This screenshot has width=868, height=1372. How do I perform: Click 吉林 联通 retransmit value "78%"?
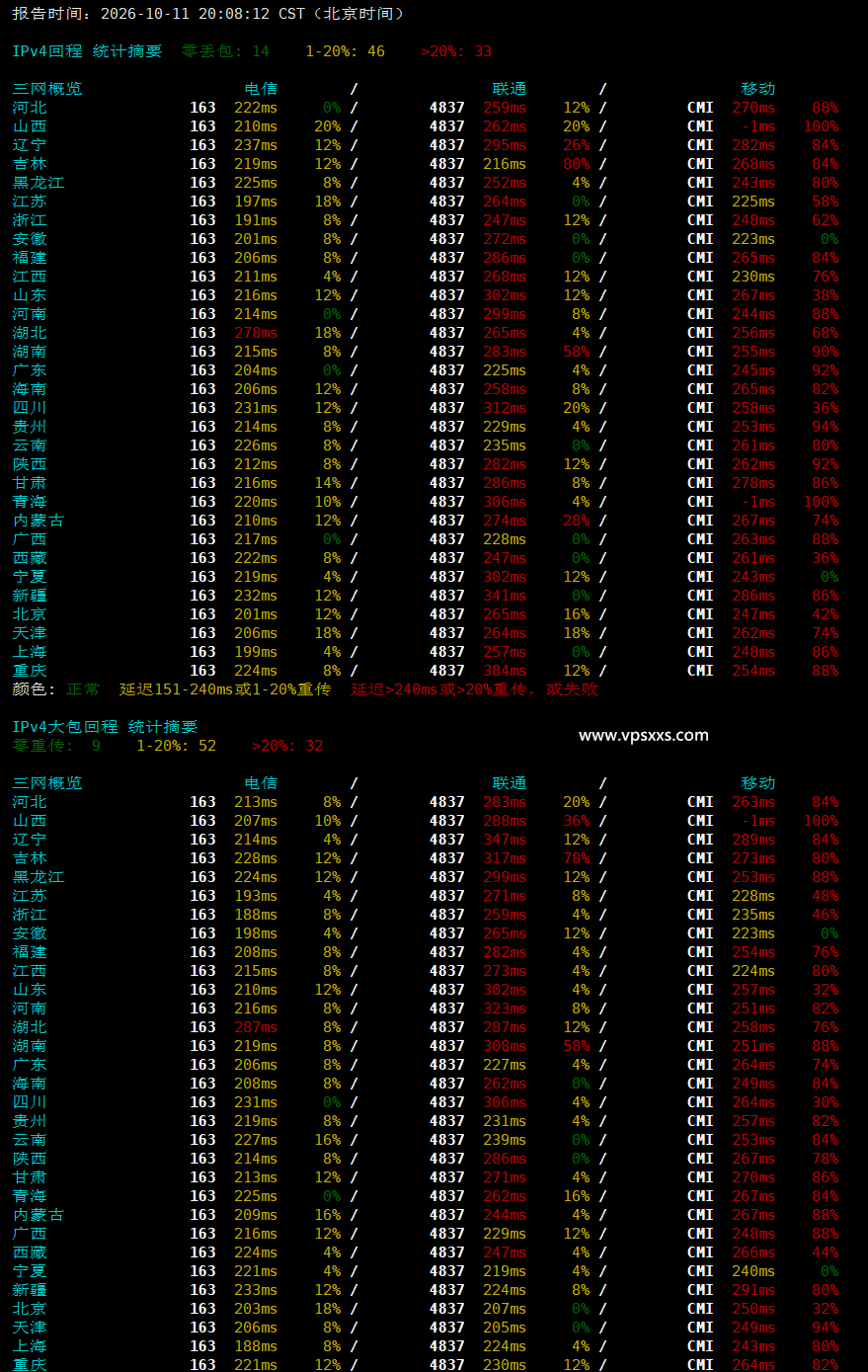tap(577, 858)
